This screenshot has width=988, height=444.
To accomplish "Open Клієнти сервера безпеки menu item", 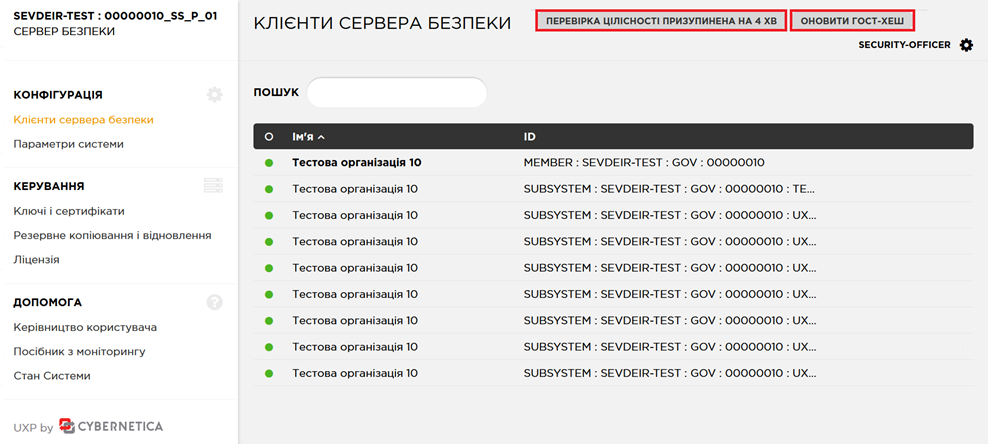I will pyautogui.click(x=83, y=120).
